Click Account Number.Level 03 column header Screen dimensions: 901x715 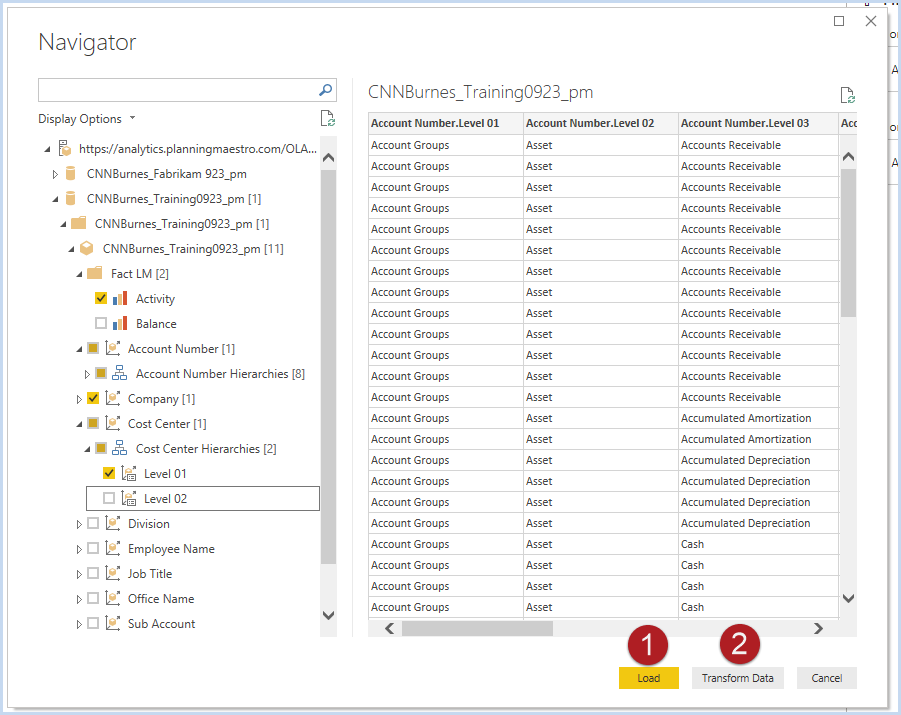(758, 124)
